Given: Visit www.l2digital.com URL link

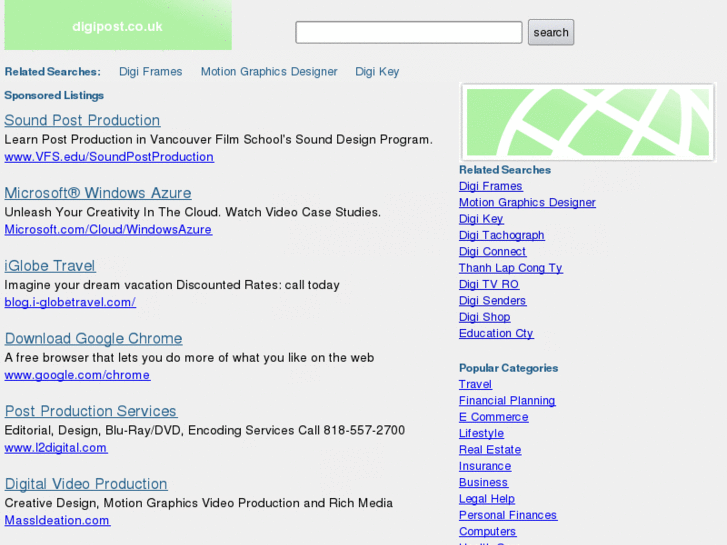Looking at the screenshot, I should (56, 448).
